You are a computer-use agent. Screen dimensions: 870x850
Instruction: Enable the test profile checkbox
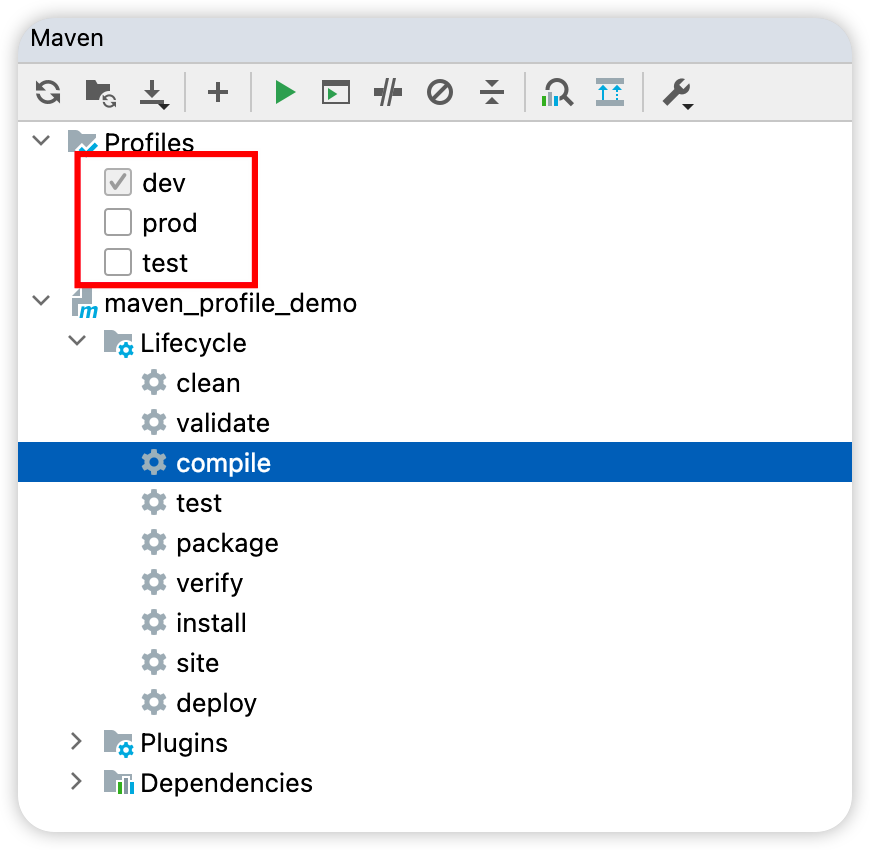pyautogui.click(x=118, y=262)
